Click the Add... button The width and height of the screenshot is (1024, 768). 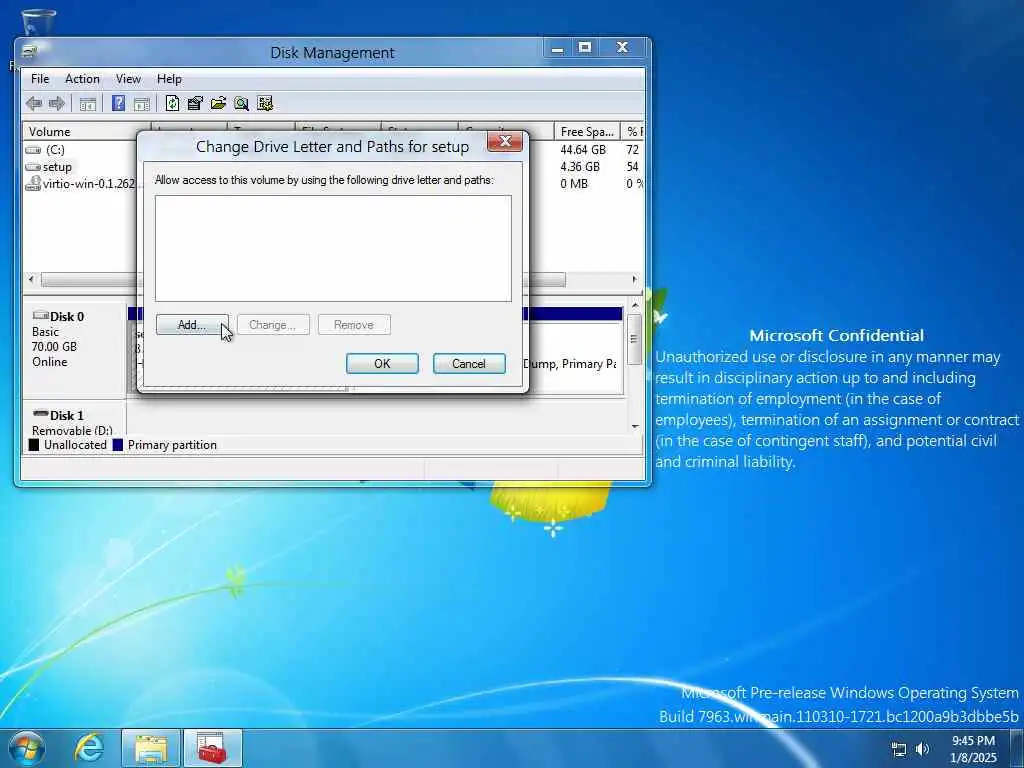click(192, 325)
